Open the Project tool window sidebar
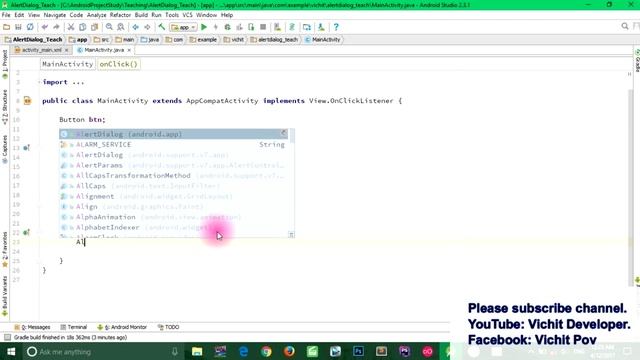This screenshot has width=640, height=360. 5,64
